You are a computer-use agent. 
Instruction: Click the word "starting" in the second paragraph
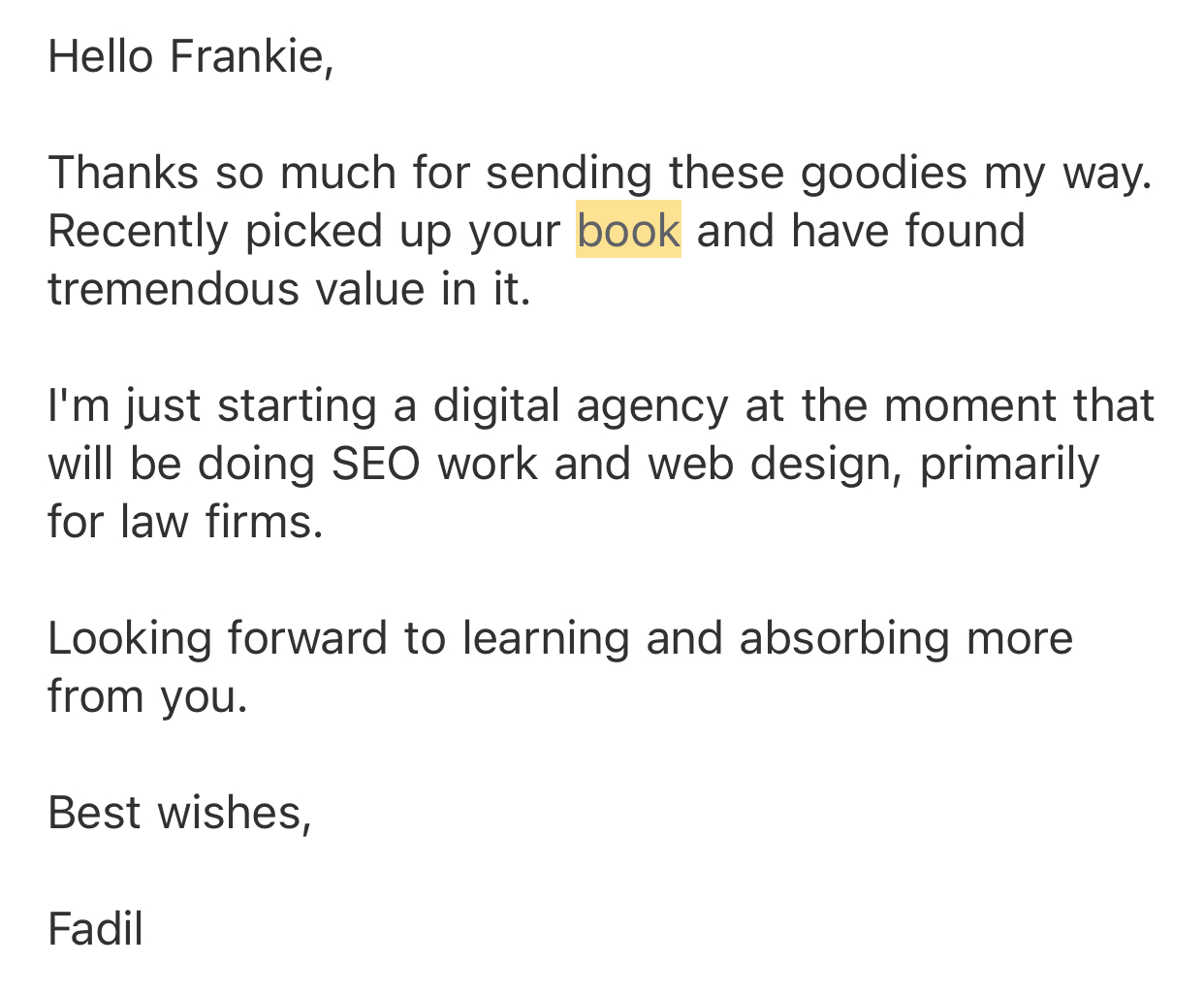297,405
